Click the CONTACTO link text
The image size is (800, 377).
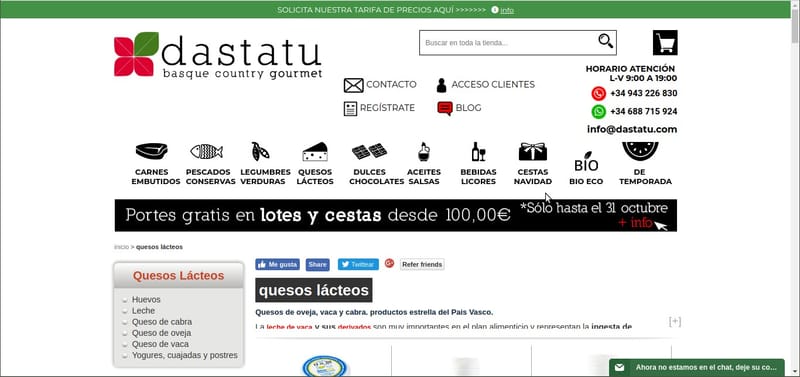click(x=391, y=85)
